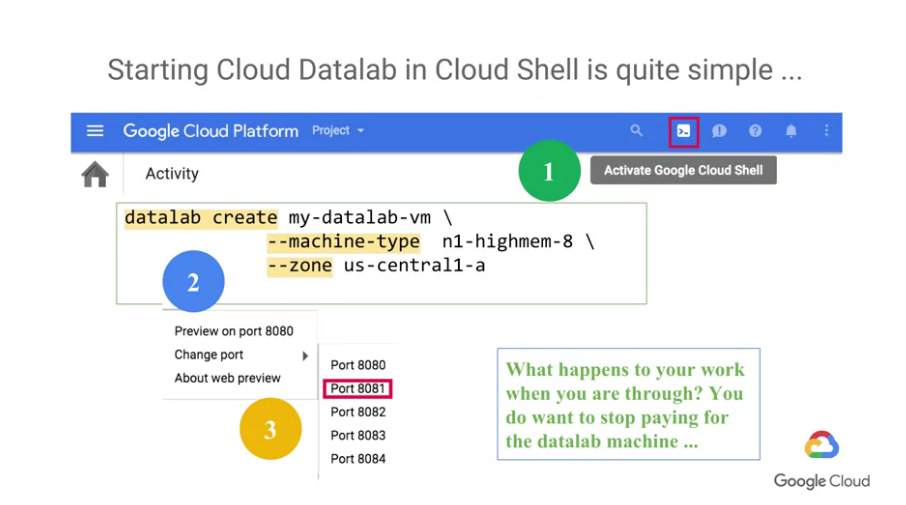The height and width of the screenshot is (505, 906).
Task: Click the datalab create command text
Action: click(x=200, y=218)
